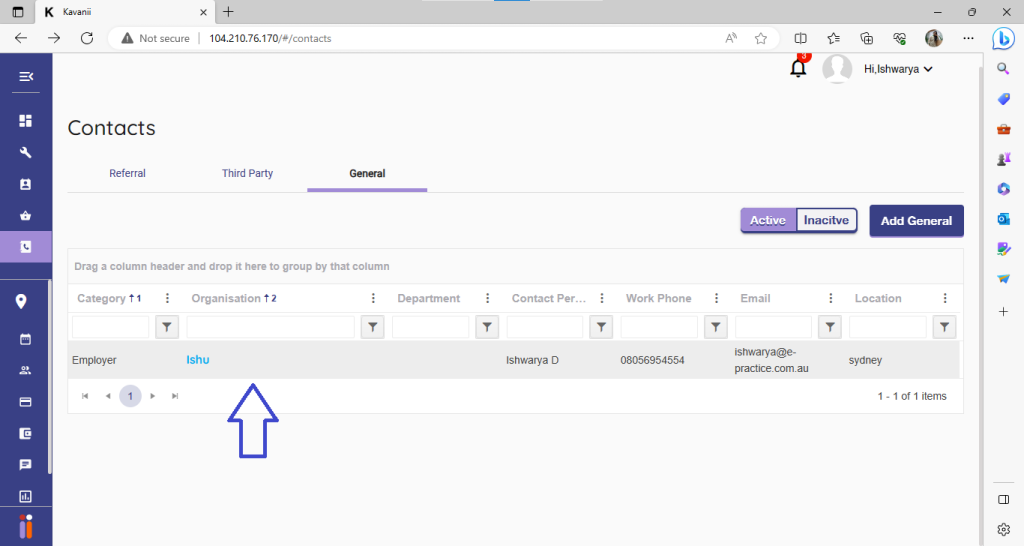Switch toggle to Active contacts
This screenshot has height=546, width=1024.
768,221
